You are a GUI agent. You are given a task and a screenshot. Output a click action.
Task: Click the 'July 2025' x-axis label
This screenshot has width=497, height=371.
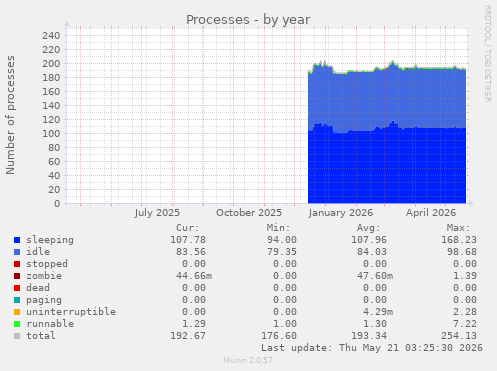coord(157,213)
